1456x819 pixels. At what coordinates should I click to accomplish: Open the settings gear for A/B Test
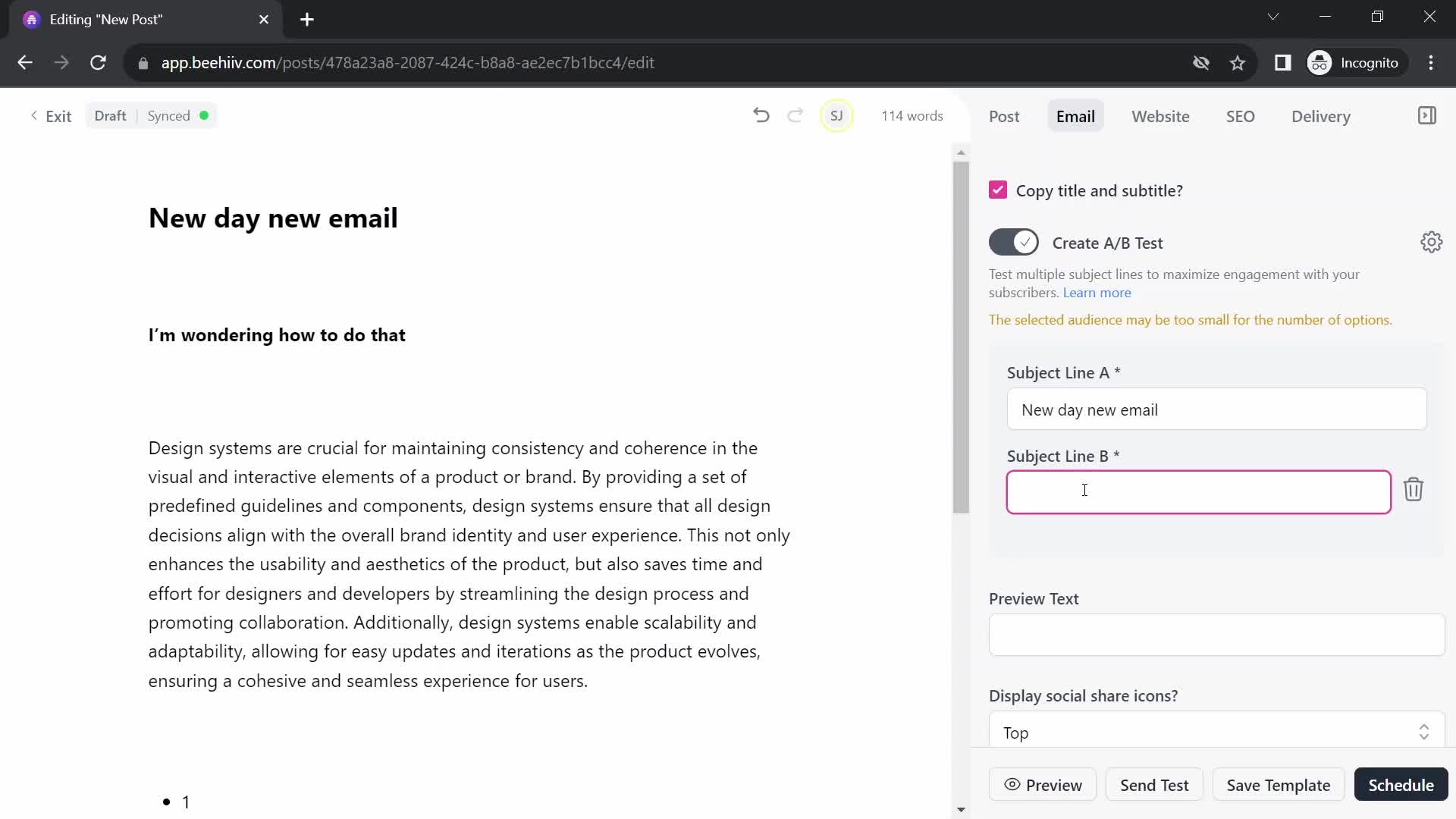pyautogui.click(x=1432, y=242)
